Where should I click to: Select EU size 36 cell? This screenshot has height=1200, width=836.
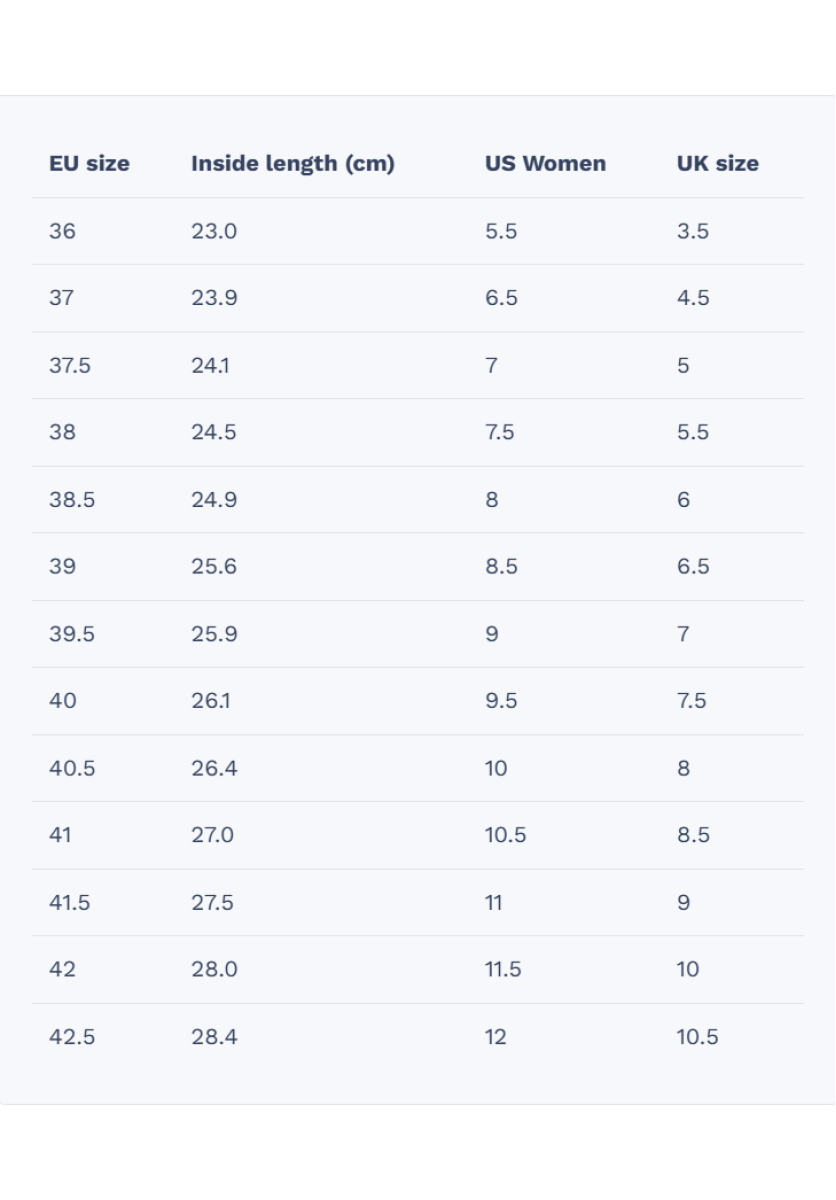pyautogui.click(x=62, y=231)
